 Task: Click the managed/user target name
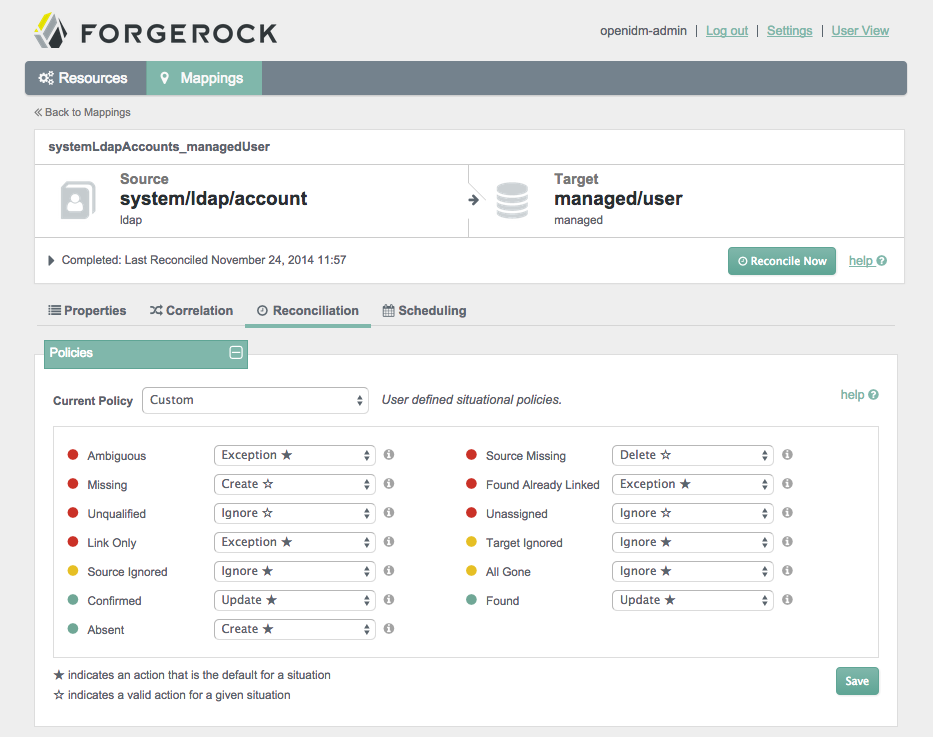pos(618,199)
